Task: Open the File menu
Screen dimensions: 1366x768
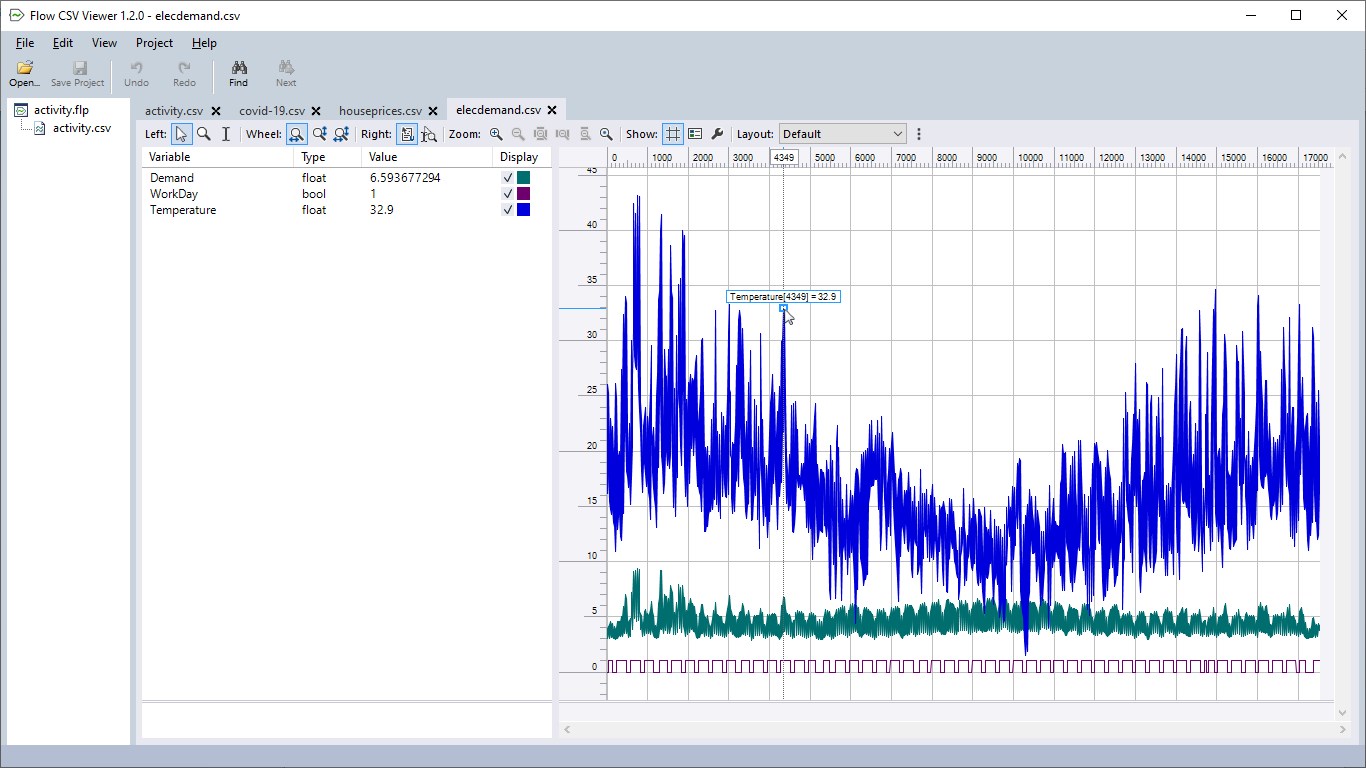Action: pos(25,43)
